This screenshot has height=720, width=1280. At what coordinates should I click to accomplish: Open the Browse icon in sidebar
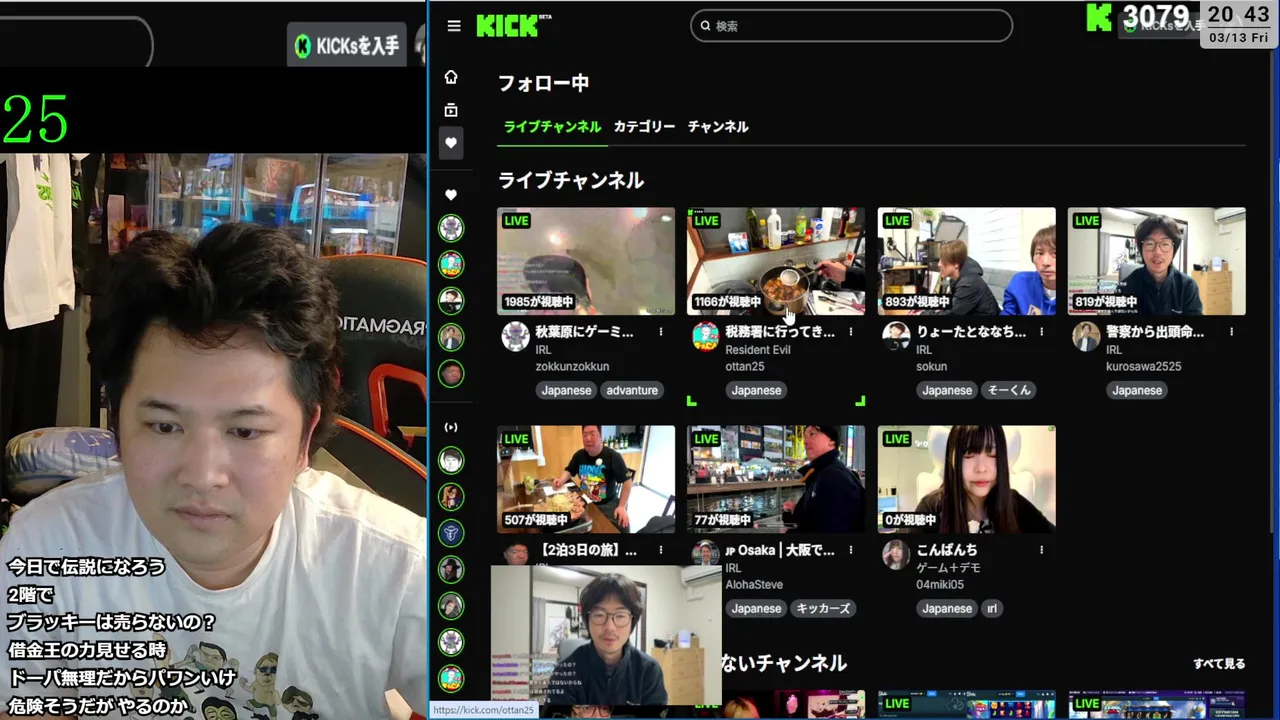(451, 110)
